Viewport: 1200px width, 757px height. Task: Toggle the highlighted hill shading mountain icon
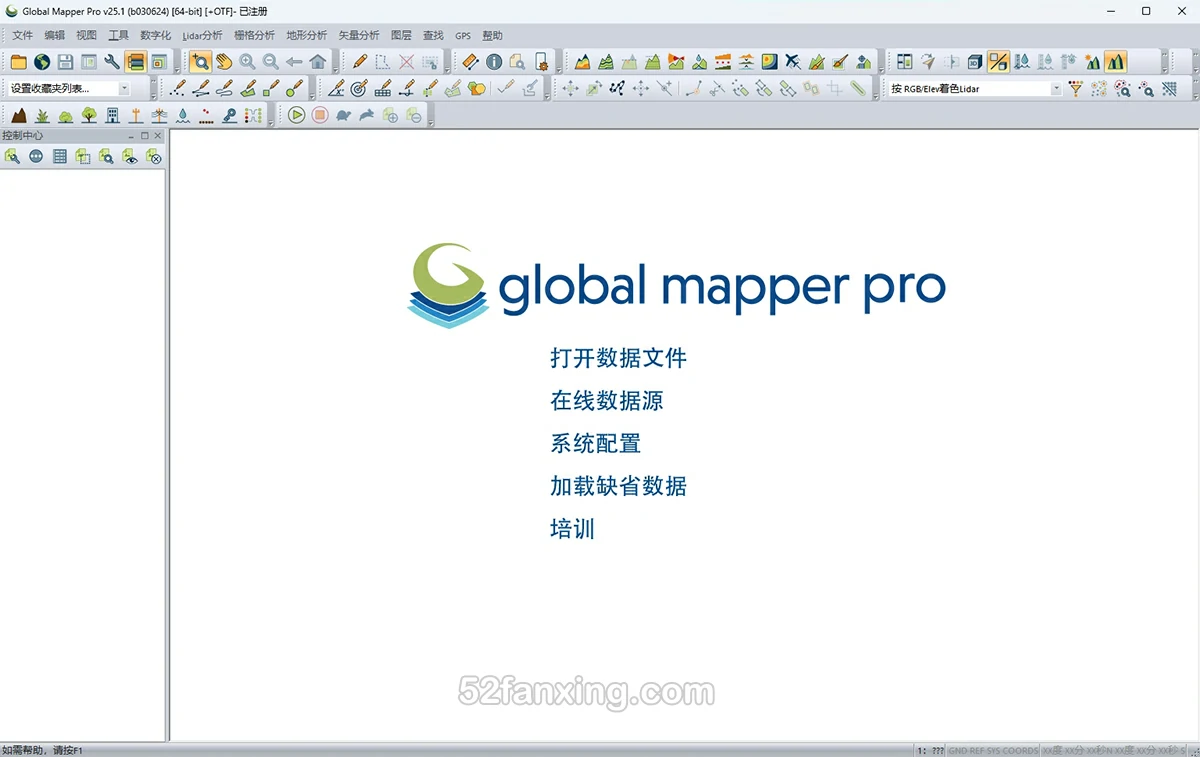coord(1115,62)
